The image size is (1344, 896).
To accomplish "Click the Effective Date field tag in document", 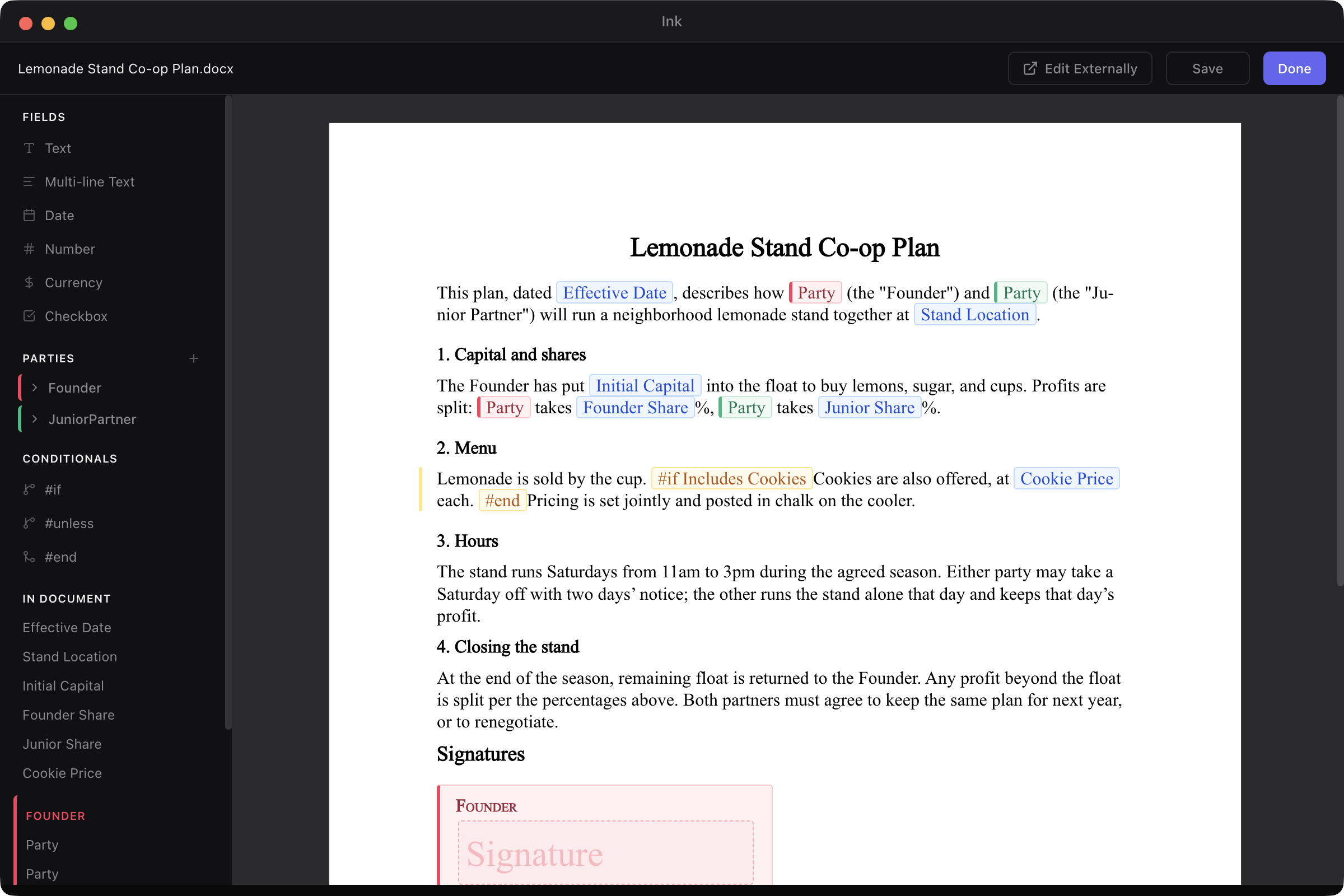I will tap(614, 292).
